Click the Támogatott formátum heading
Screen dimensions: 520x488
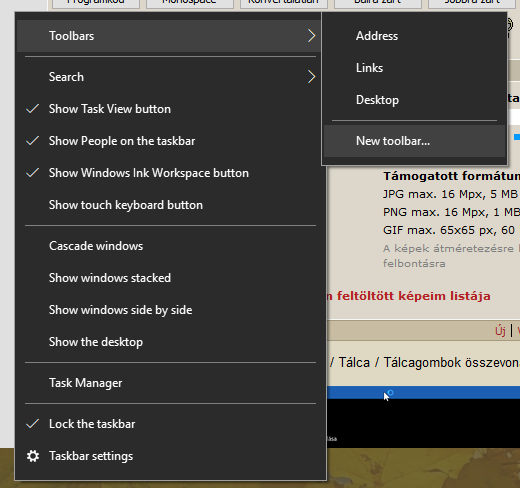[x=452, y=176]
